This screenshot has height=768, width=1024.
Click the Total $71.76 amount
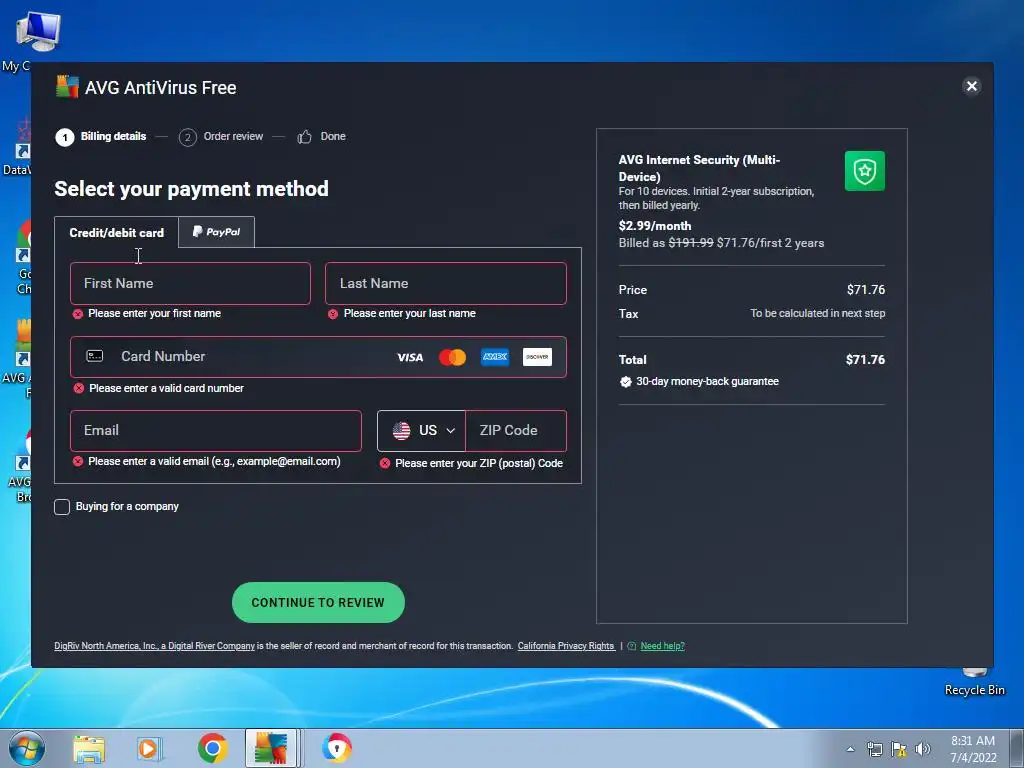pyautogui.click(x=865, y=360)
